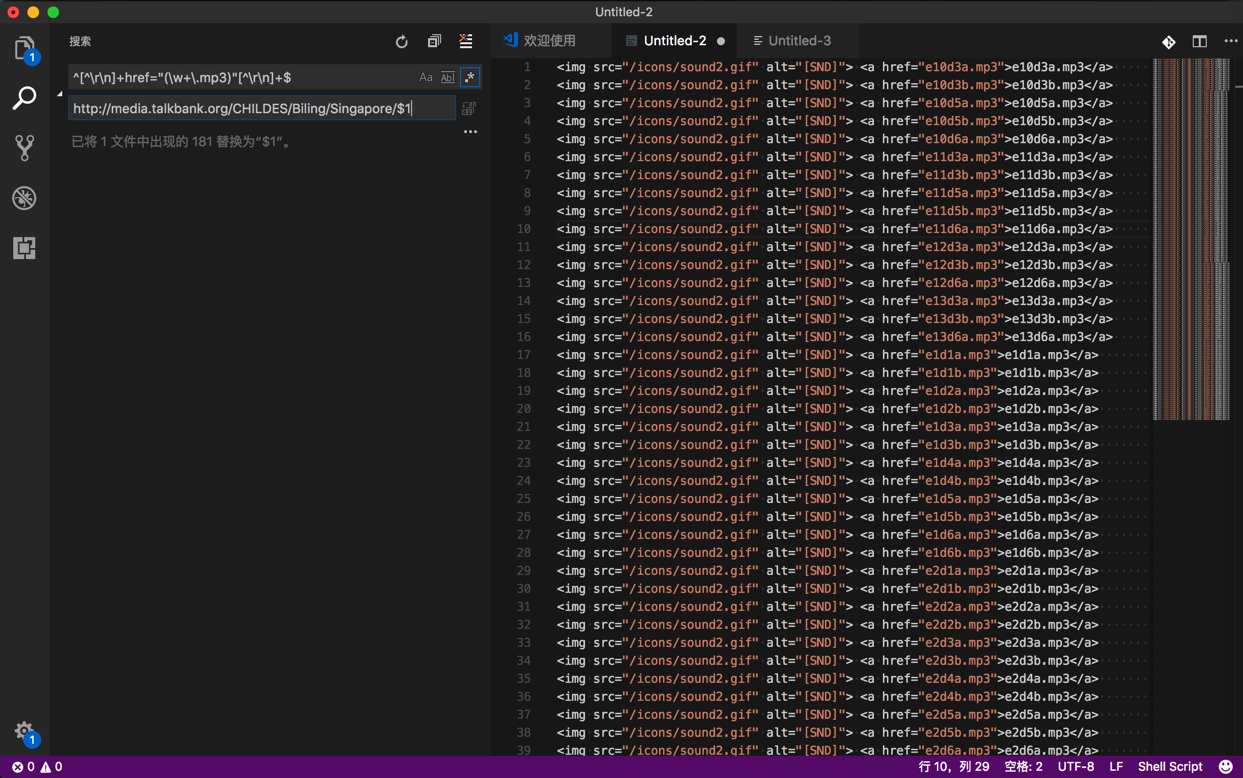
Task: Clear the search results
Action: [466, 42]
